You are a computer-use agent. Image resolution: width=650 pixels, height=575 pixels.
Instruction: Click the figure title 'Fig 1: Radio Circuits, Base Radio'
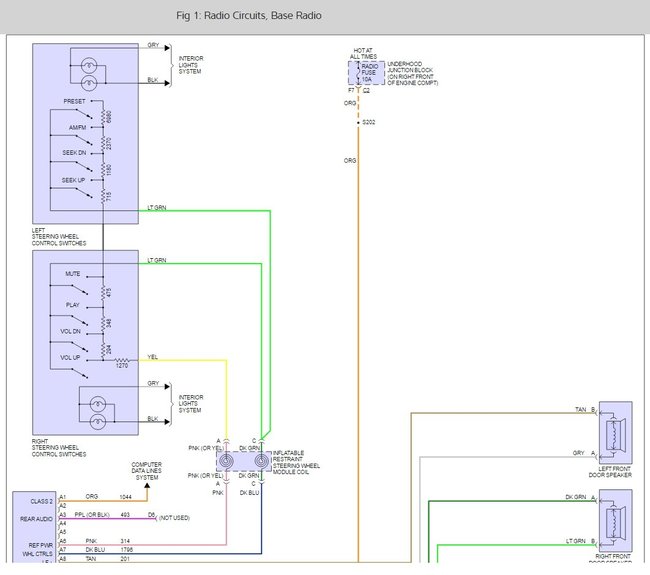(249, 17)
